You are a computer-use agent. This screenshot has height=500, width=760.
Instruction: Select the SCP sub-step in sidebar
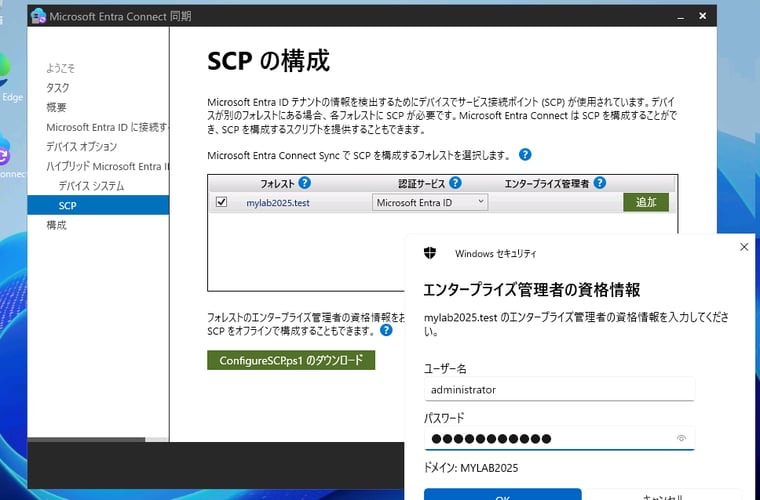point(98,205)
